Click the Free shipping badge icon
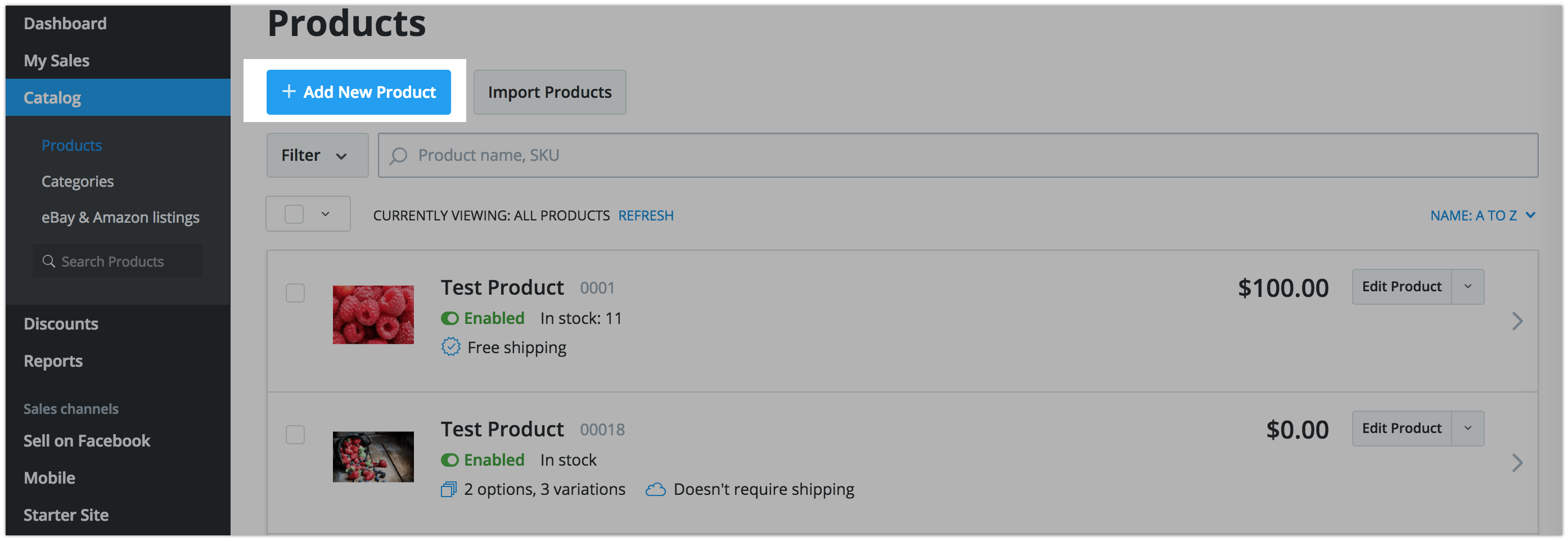Screen dimensions: 1568x541 coord(450,347)
